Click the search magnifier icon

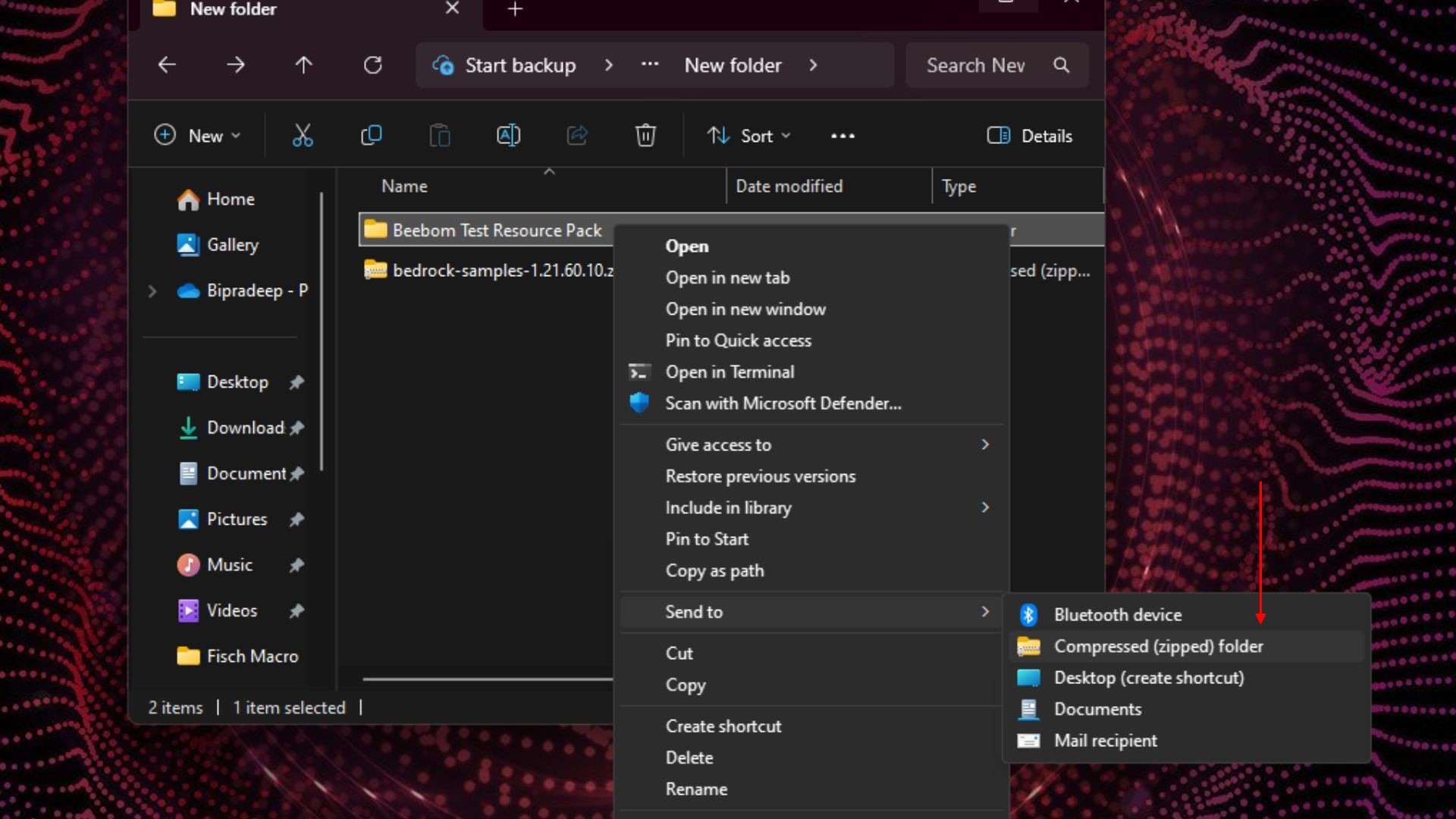1062,65
